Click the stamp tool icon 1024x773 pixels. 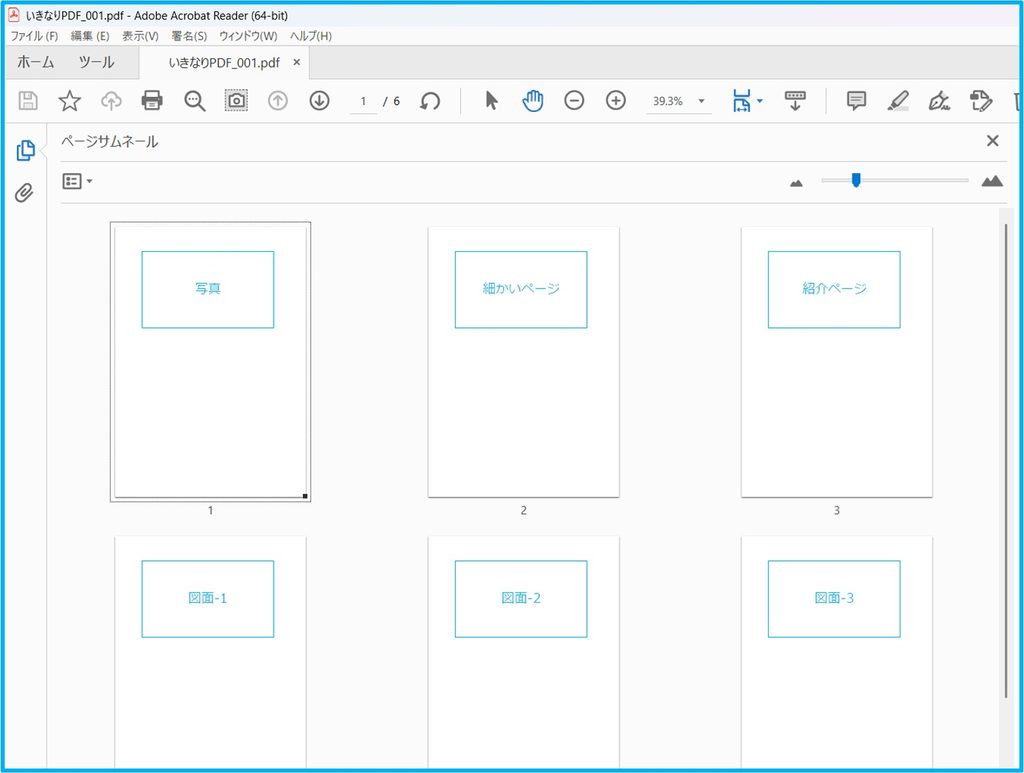[981, 101]
